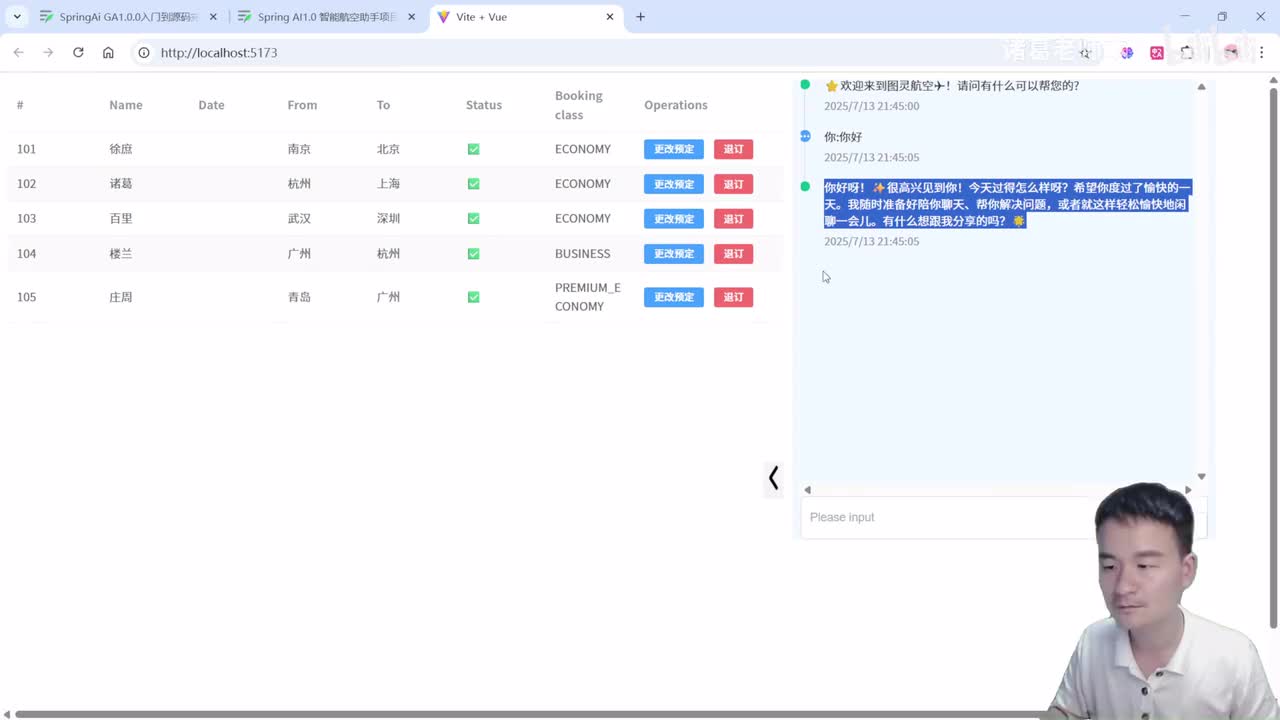
Task: Click 更改预定 for 百里's booking
Action: point(674,219)
